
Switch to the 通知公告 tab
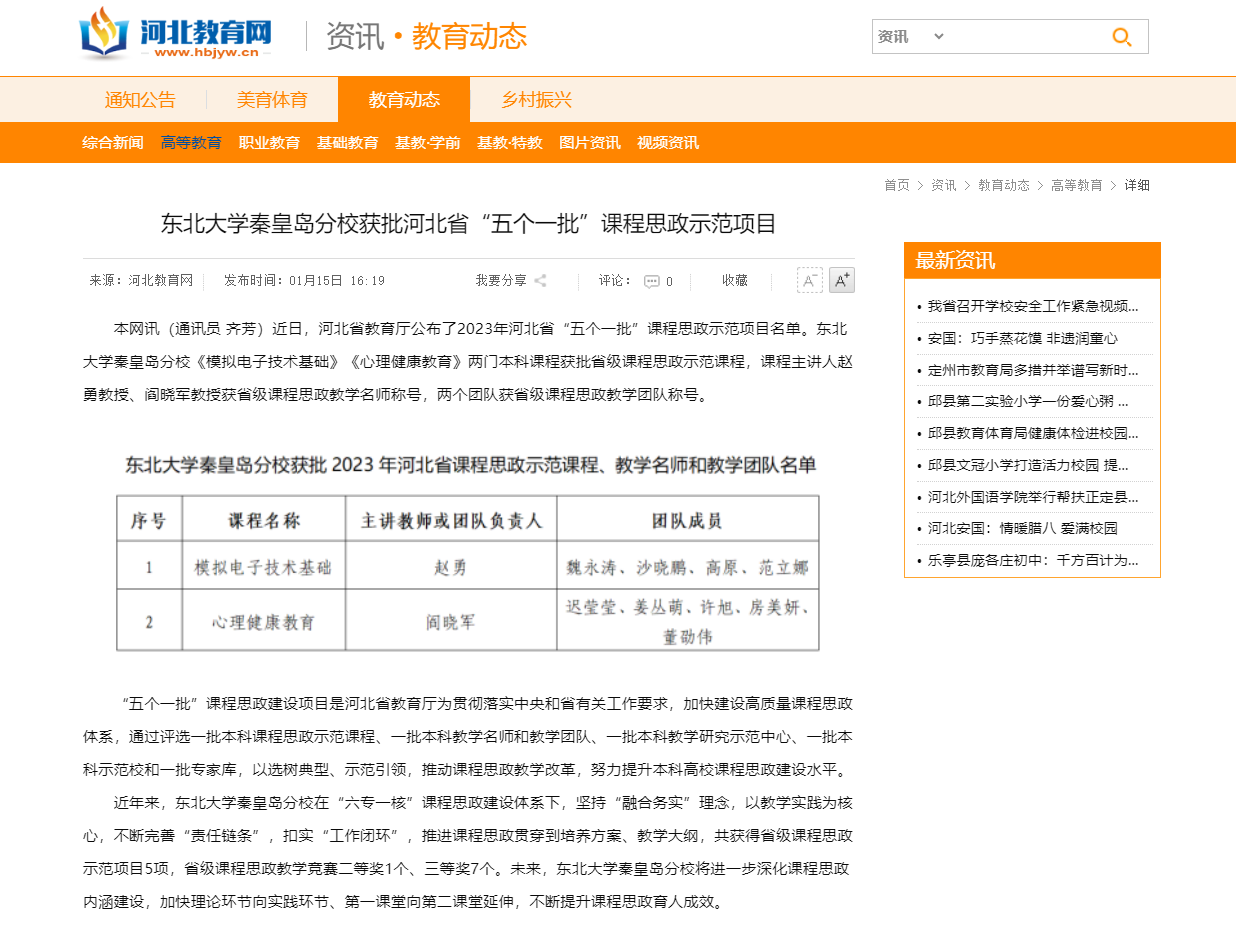[x=140, y=100]
